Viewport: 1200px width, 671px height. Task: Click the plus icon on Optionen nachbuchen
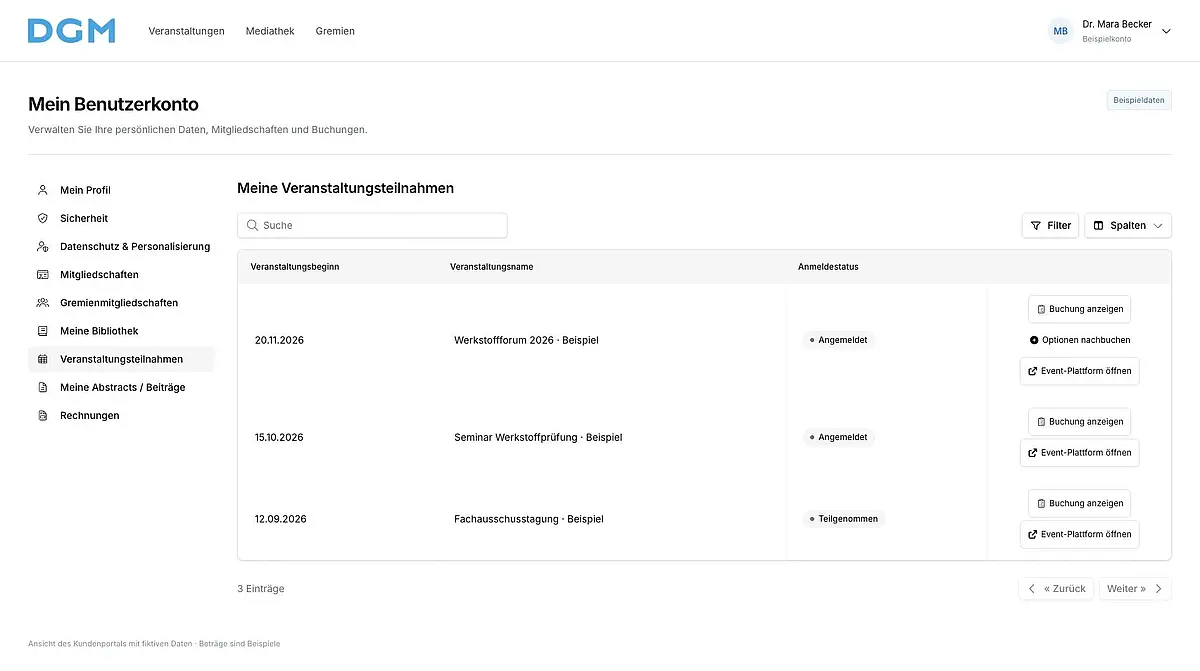[1034, 340]
